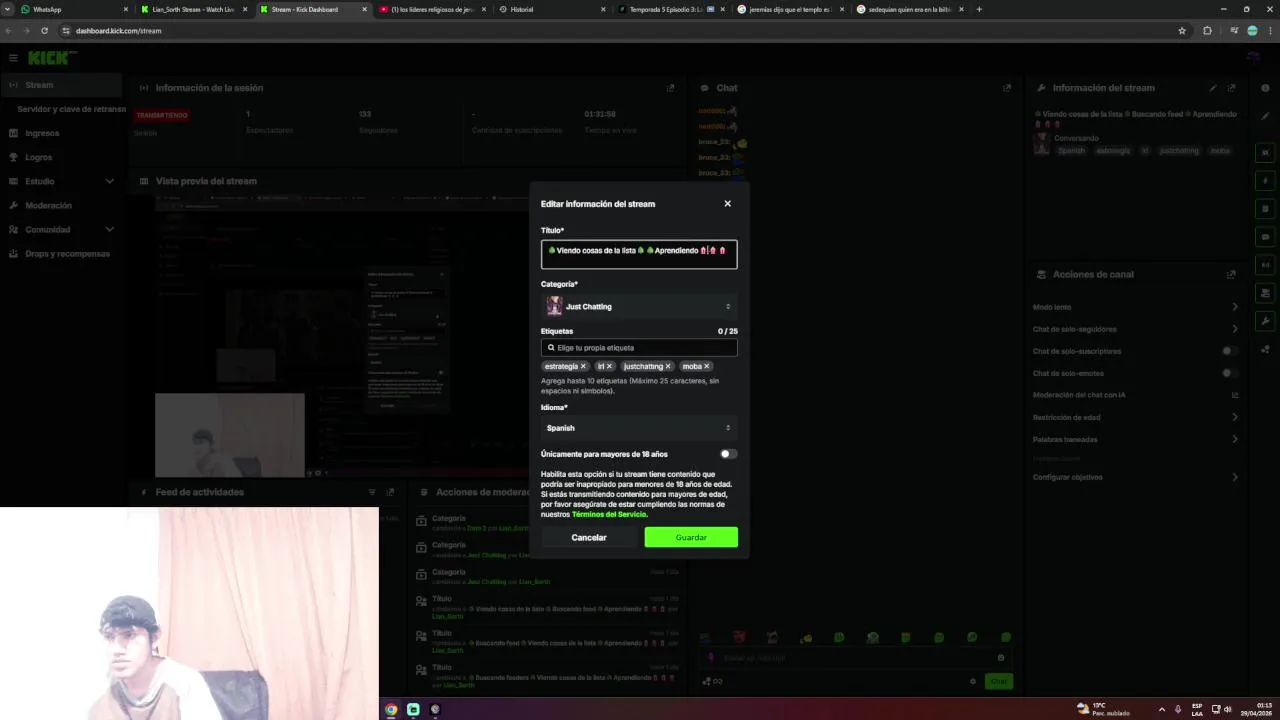Screen dimensions: 1280x720
Task: Remove the moba tag
Action: [706, 366]
